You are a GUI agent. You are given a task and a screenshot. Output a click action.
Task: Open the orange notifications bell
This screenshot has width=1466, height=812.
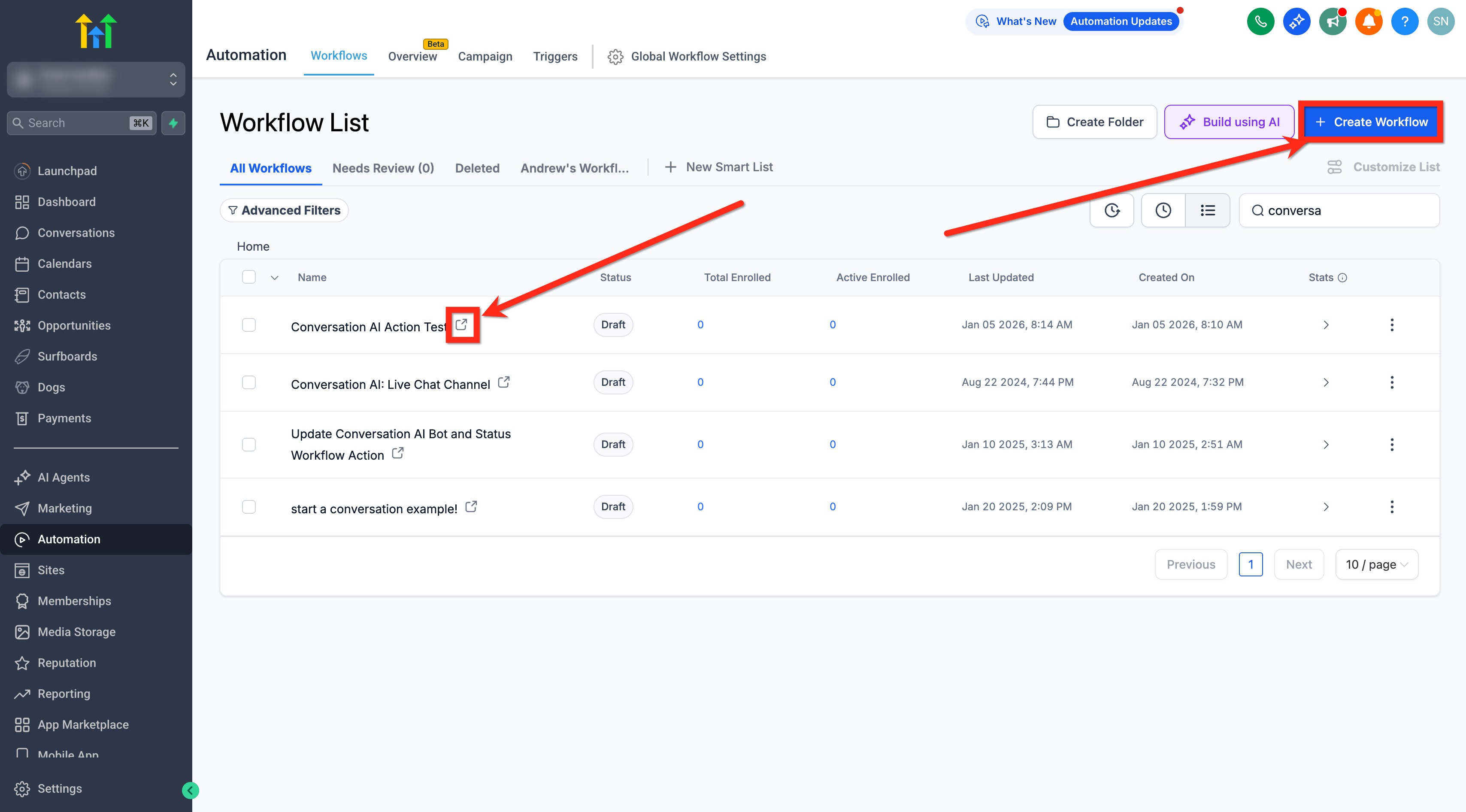(x=1369, y=21)
